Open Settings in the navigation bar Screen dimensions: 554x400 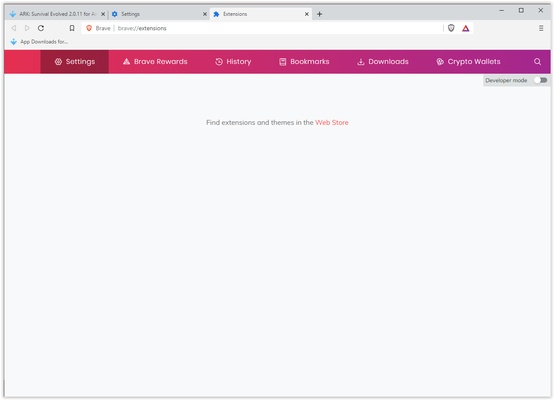tap(75, 62)
